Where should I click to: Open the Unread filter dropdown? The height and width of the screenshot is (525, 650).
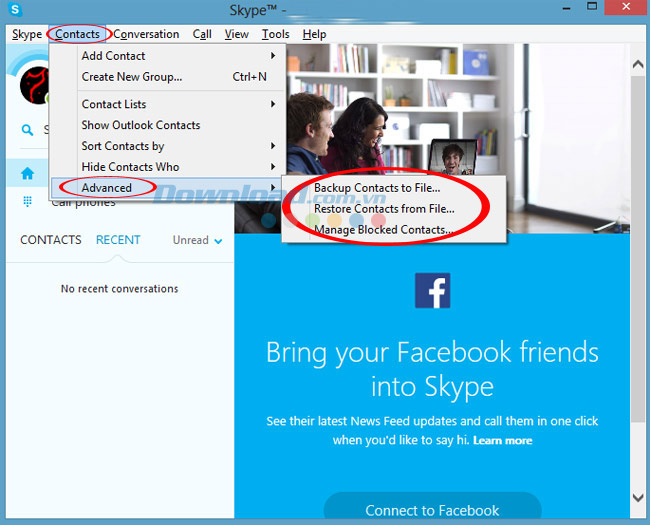[197, 240]
